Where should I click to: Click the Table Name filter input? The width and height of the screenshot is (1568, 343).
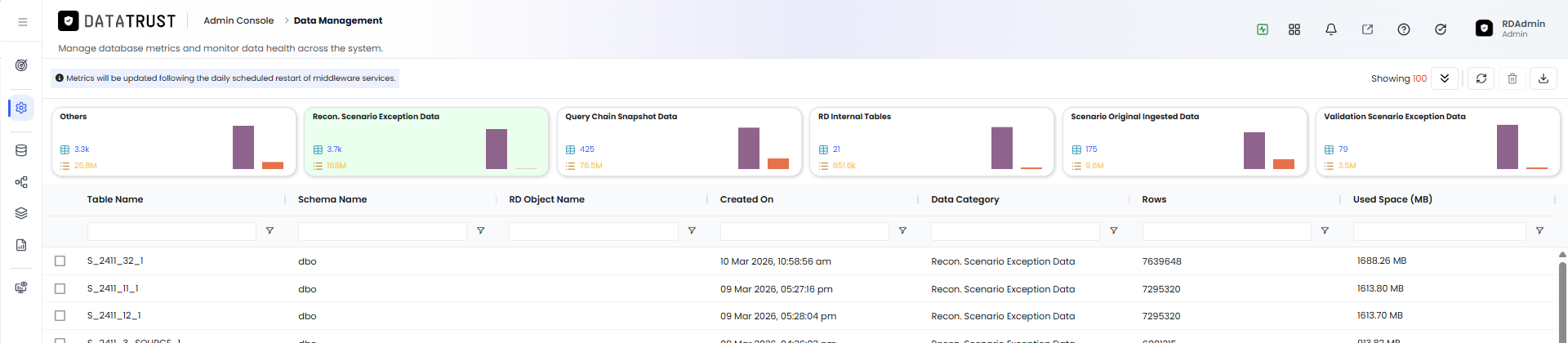pyautogui.click(x=171, y=231)
